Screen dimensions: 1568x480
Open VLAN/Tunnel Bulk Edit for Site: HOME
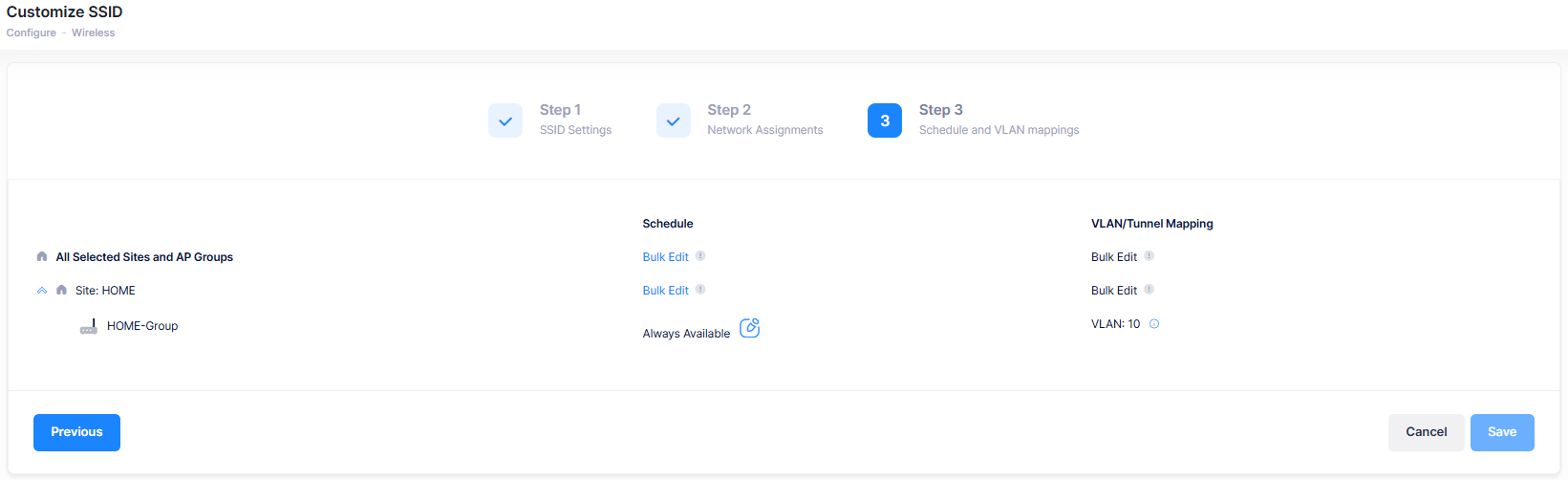pyautogui.click(x=1114, y=291)
